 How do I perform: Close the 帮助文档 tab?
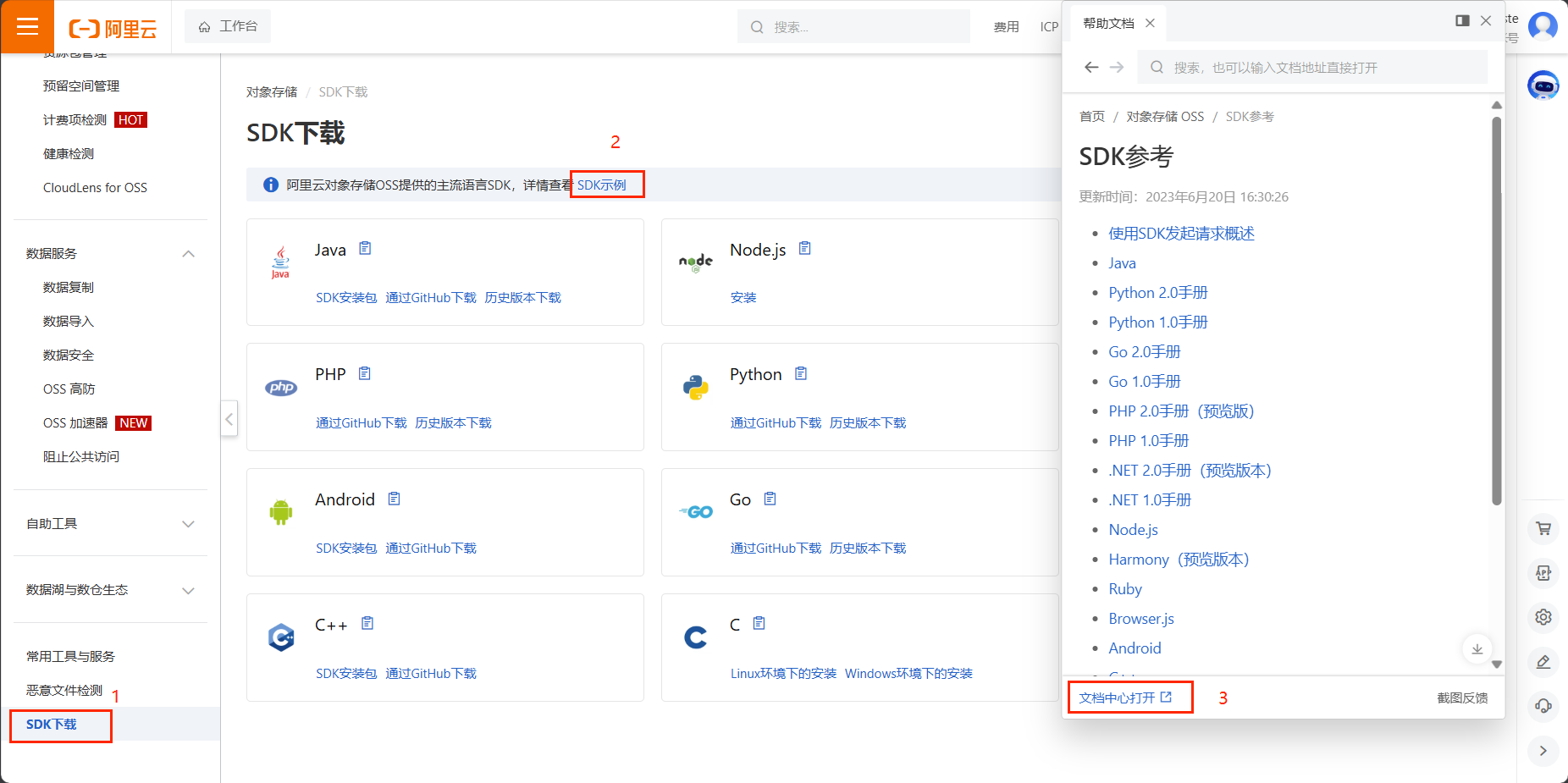click(x=1150, y=23)
